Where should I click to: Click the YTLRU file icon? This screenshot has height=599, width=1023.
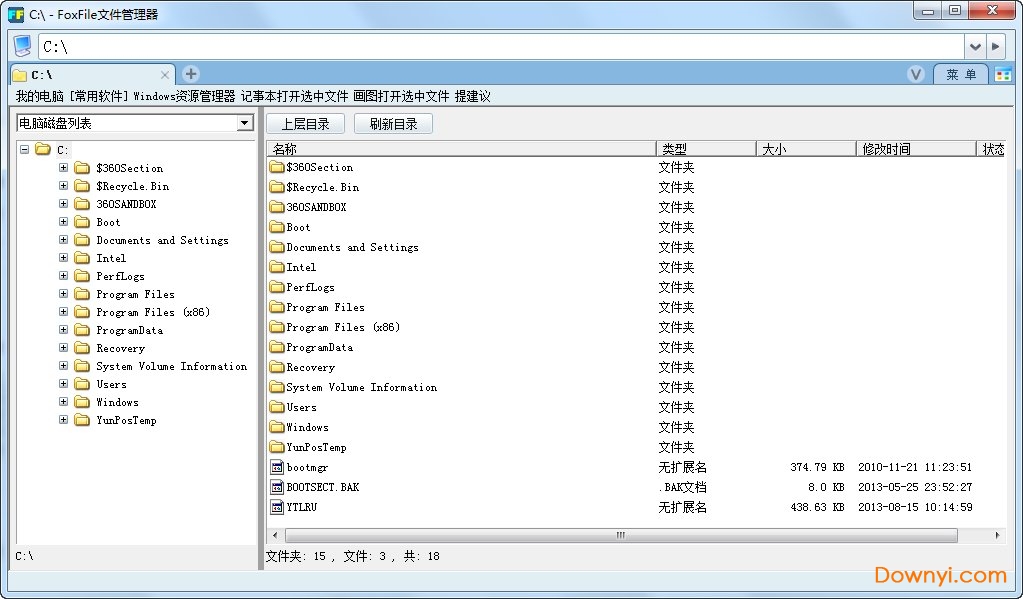tap(277, 507)
